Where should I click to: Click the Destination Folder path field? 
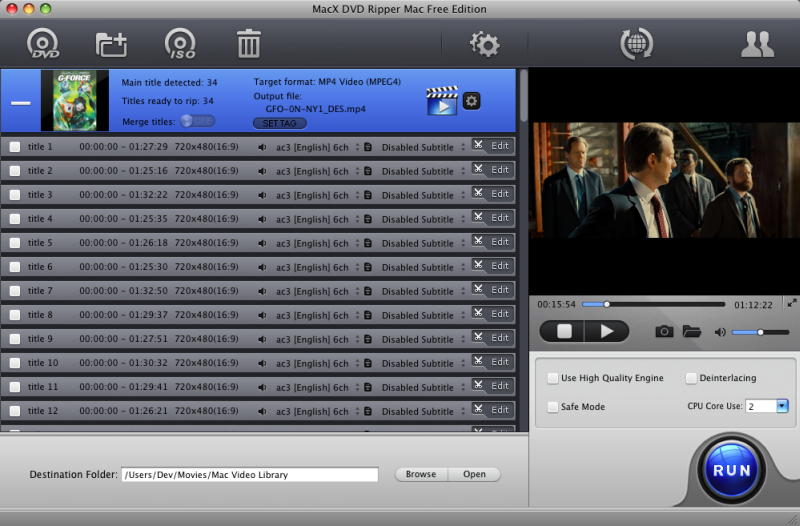tap(249, 475)
